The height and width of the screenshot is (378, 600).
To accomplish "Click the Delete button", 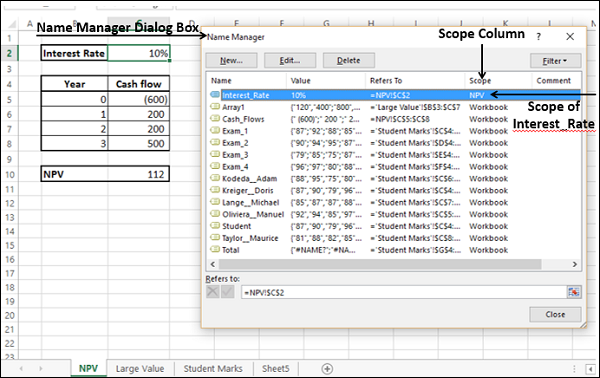I will point(349,60).
